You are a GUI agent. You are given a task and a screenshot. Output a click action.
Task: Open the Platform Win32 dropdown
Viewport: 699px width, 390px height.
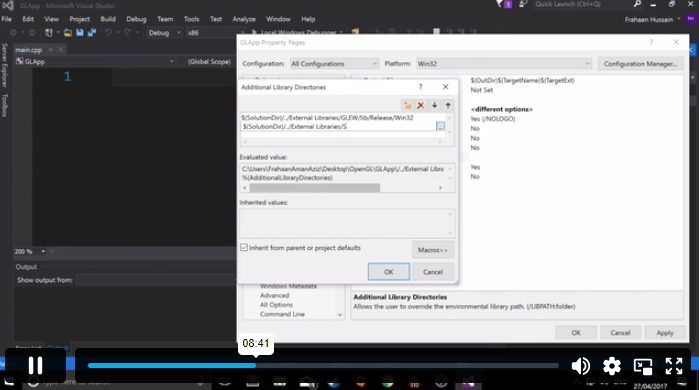[x=504, y=64]
